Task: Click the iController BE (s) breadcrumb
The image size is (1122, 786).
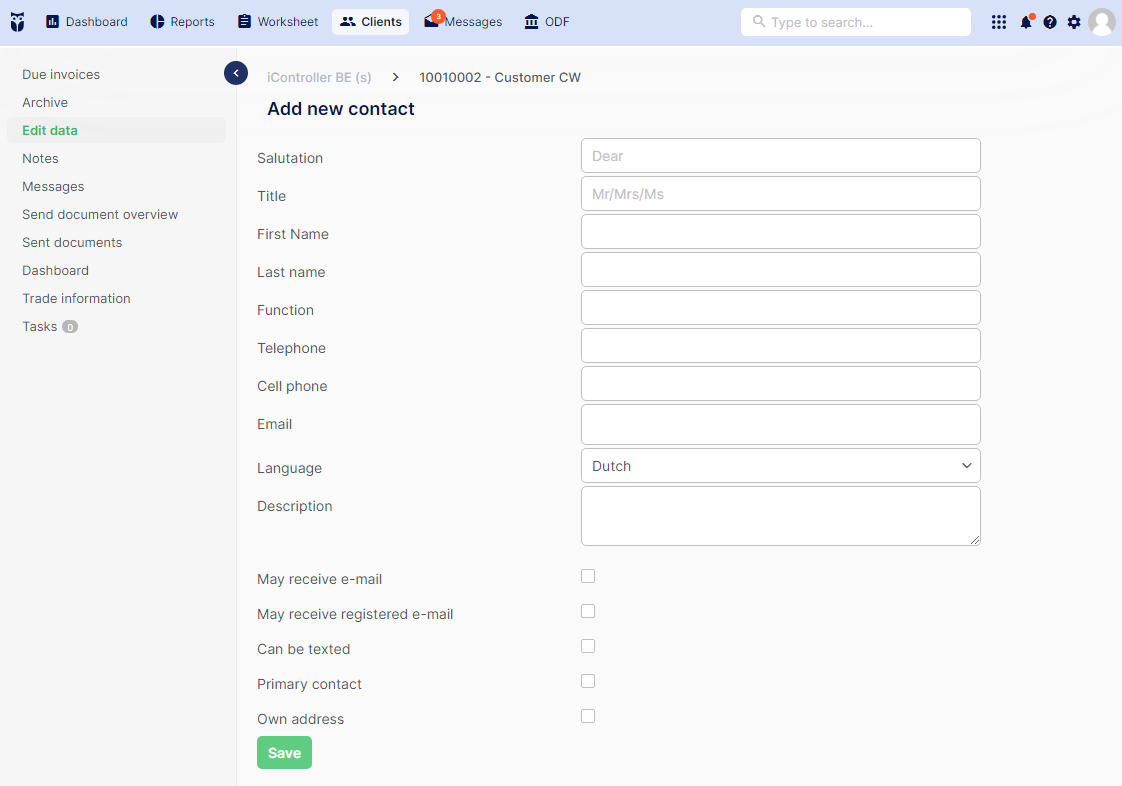Action: pos(319,77)
